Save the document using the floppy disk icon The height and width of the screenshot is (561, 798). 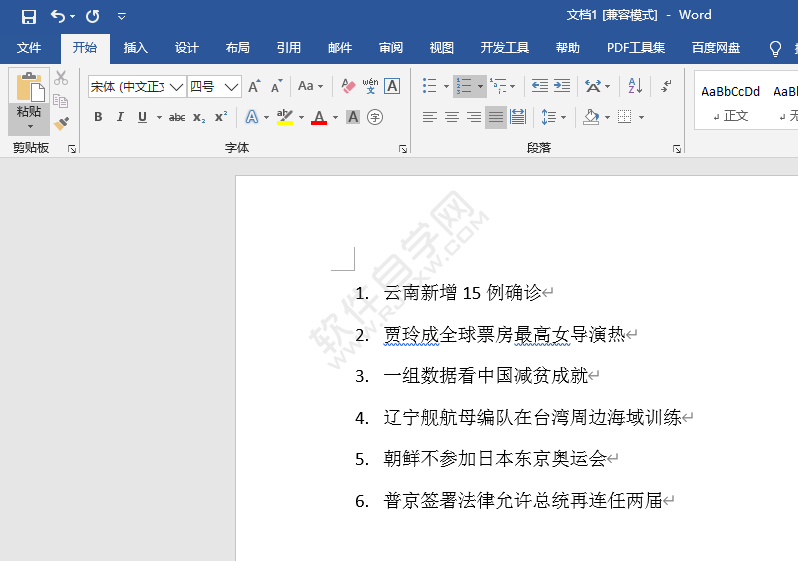(29, 16)
